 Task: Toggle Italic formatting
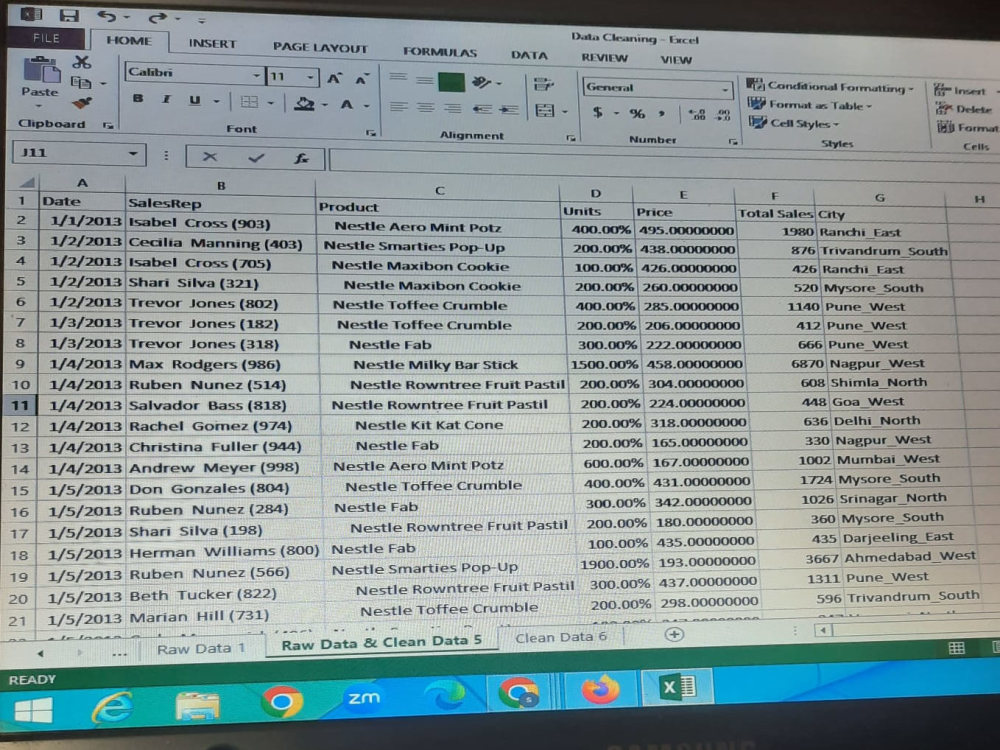[166, 99]
